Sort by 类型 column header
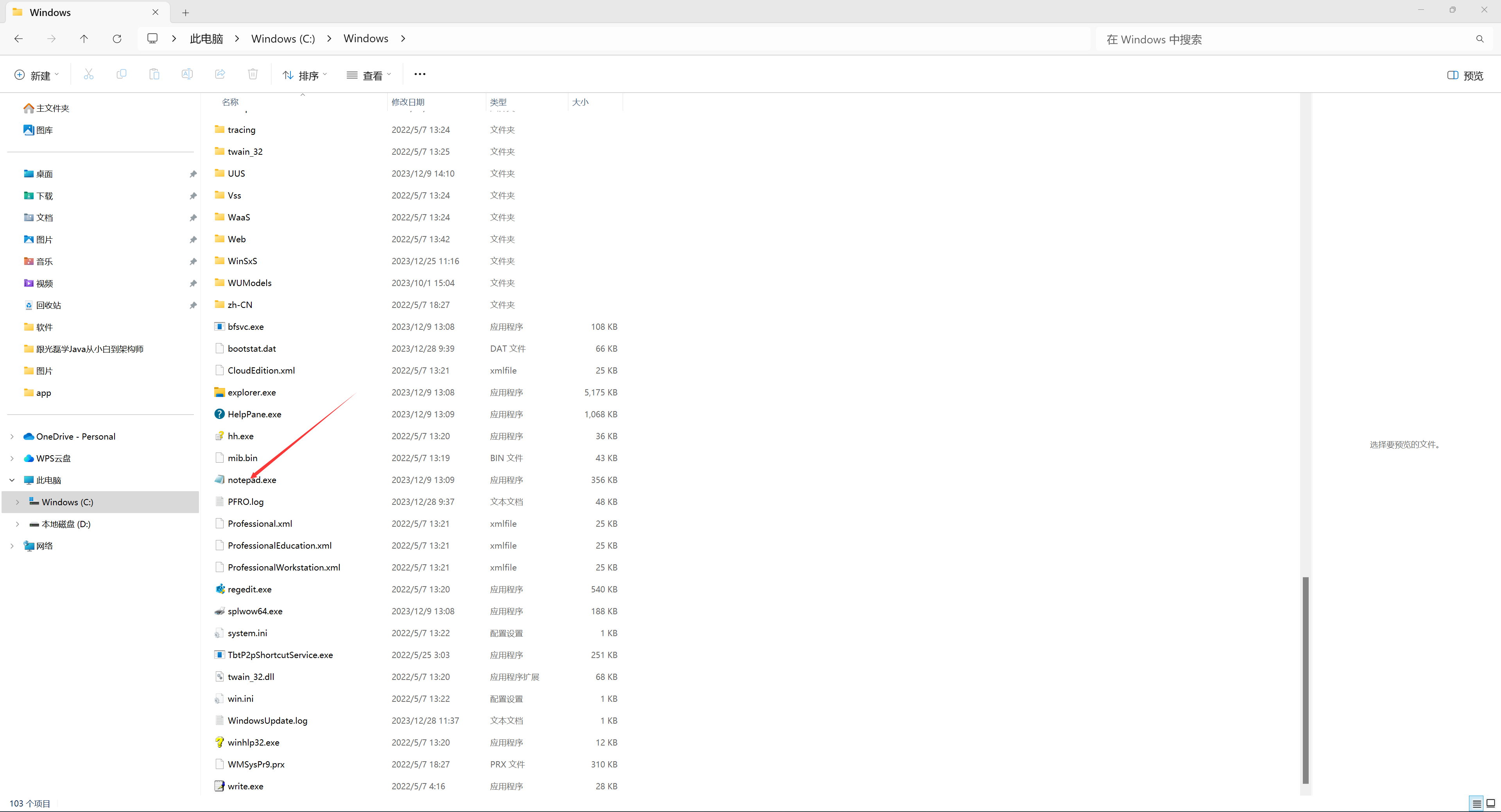This screenshot has height=812, width=1501. click(x=498, y=102)
